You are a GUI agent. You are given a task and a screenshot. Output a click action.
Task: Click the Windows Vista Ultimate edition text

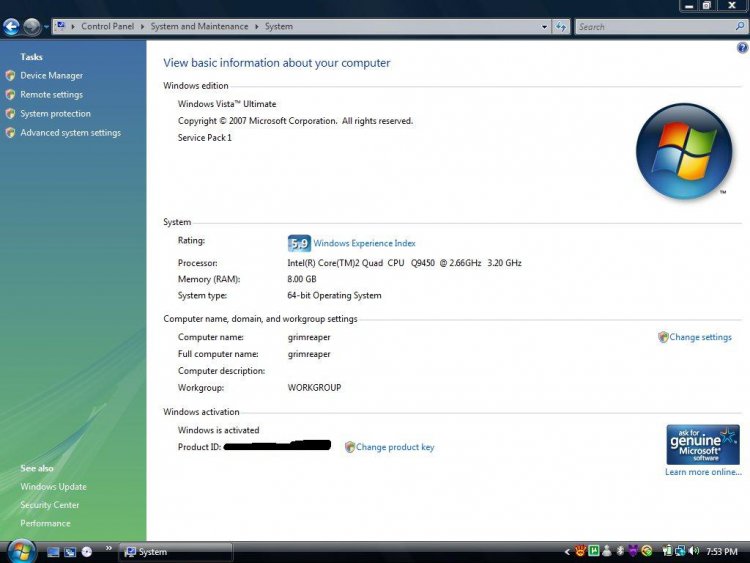(227, 104)
